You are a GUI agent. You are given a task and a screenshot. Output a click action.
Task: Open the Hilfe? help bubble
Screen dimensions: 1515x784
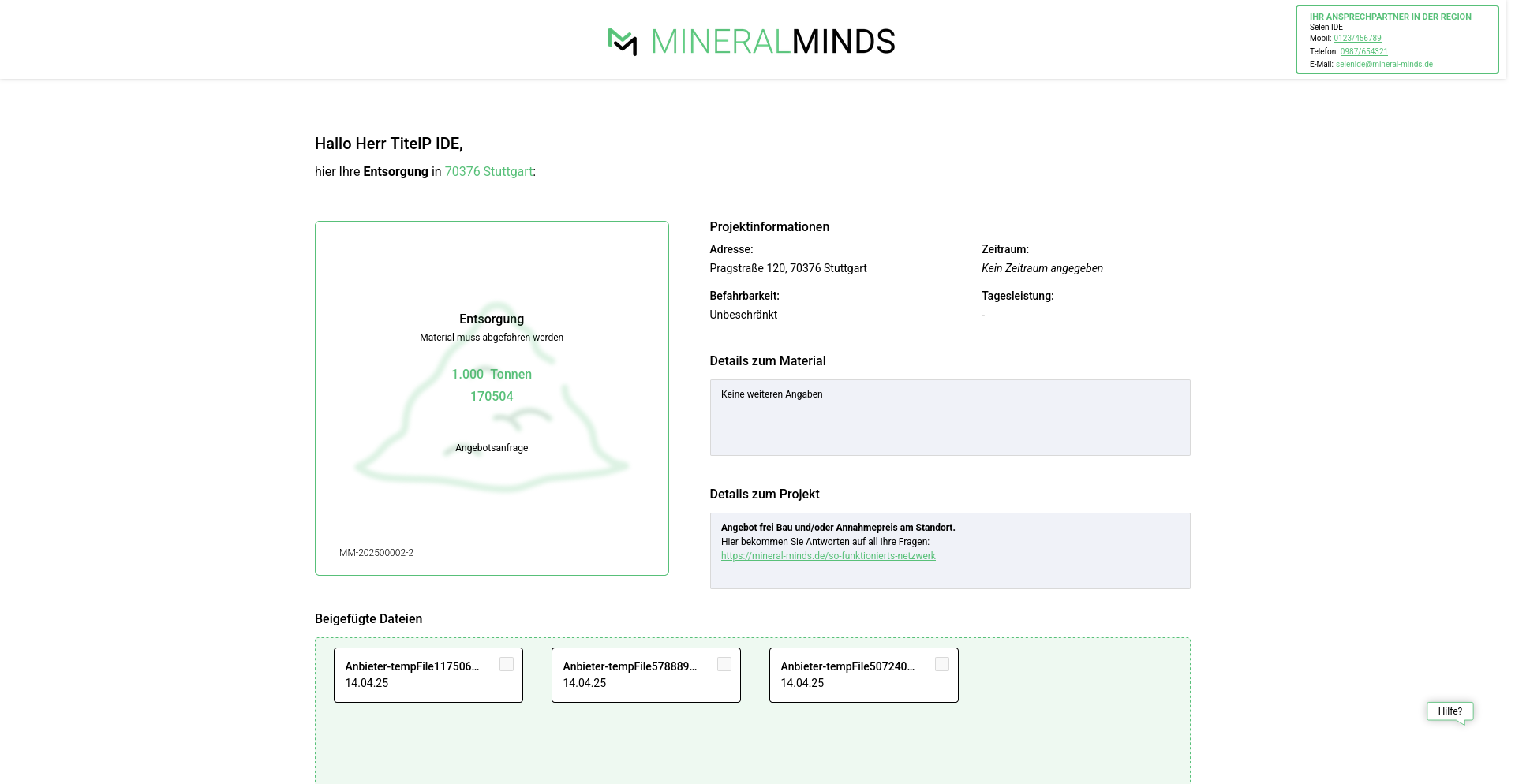[1450, 711]
